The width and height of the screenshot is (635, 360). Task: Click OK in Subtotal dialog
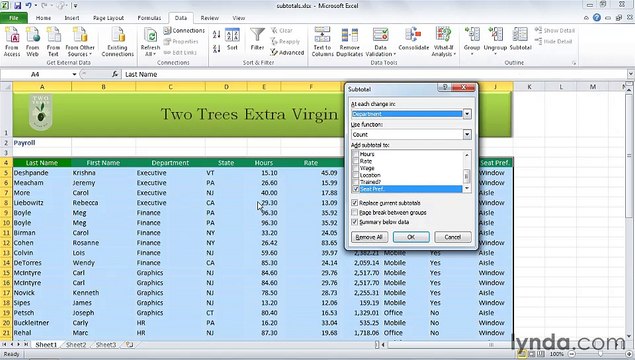point(411,237)
